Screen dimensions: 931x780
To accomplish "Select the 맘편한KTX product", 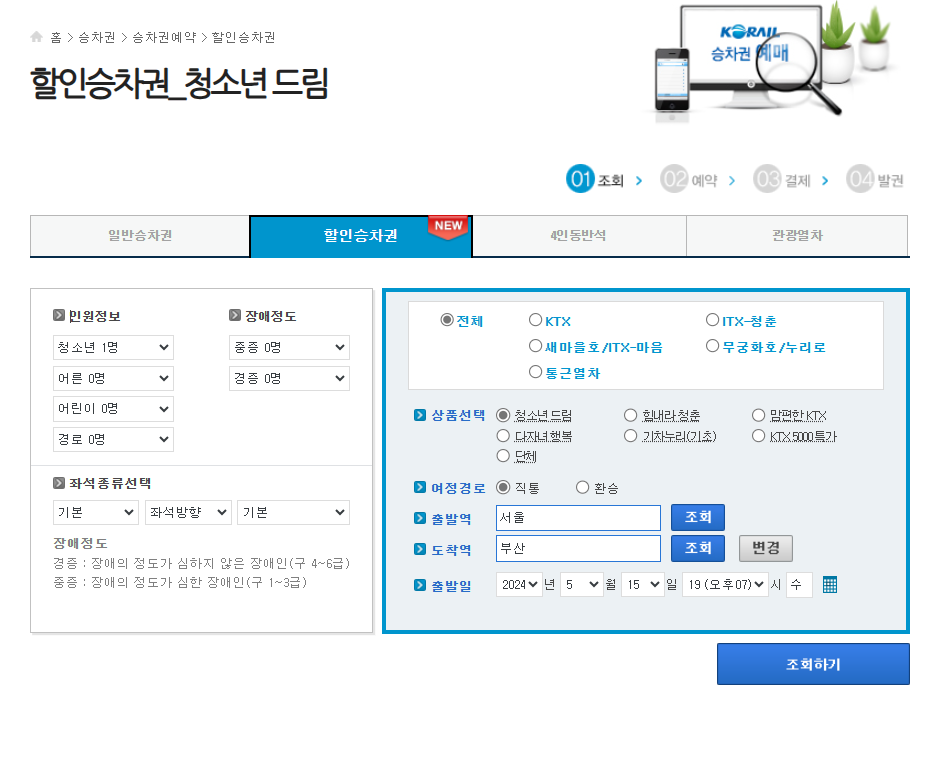I will tap(760, 415).
